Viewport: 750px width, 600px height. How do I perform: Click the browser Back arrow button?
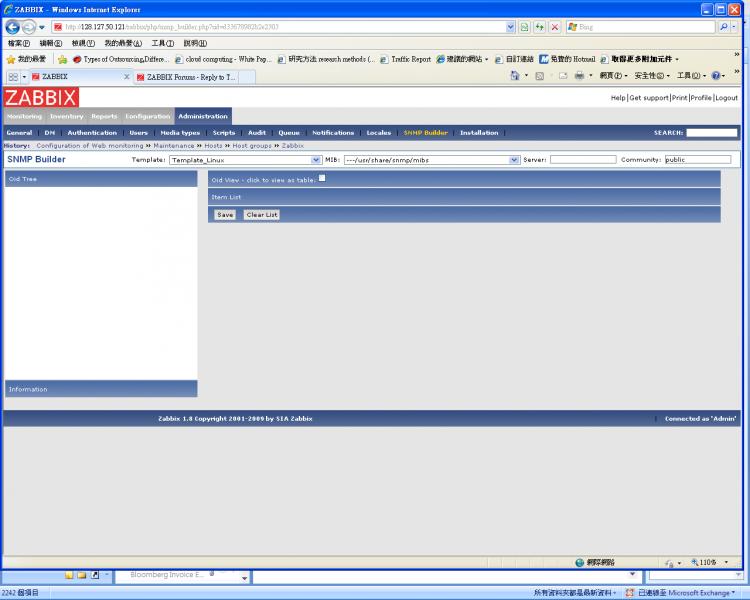pos(12,27)
